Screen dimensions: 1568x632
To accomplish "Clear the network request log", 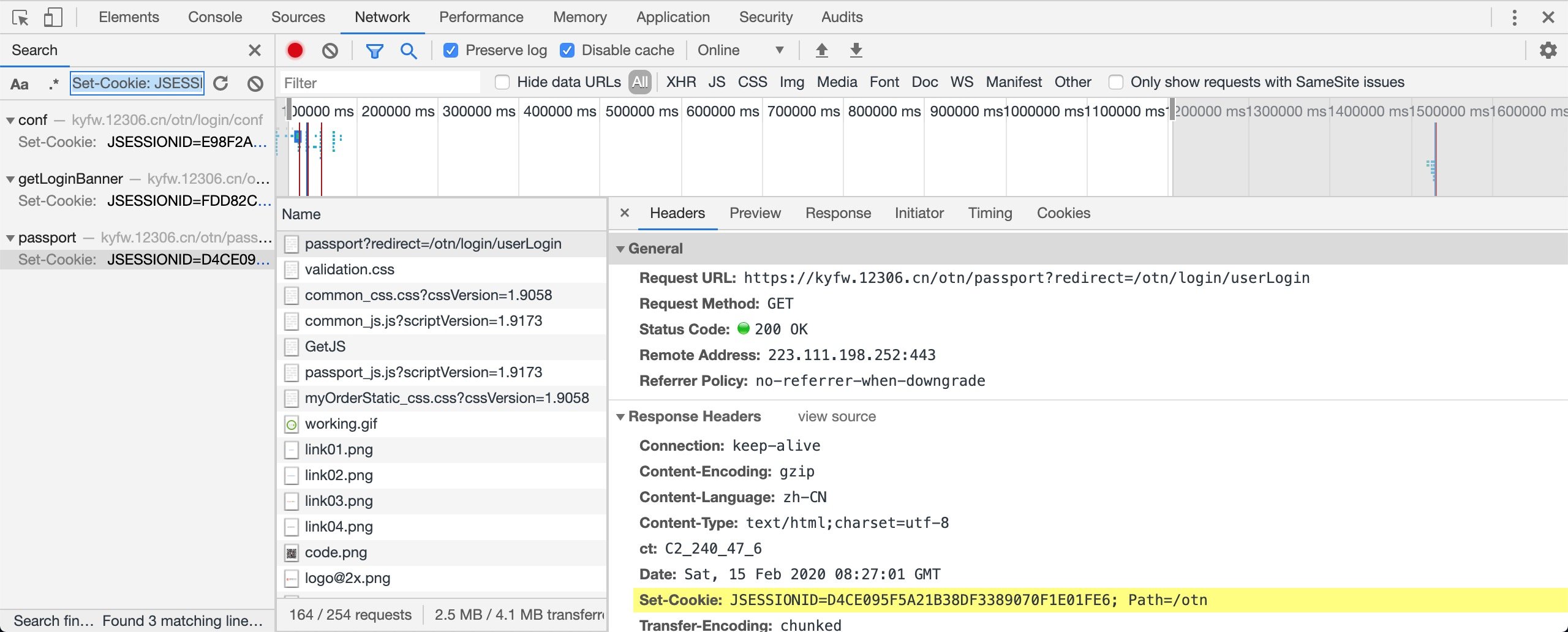I will click(330, 50).
